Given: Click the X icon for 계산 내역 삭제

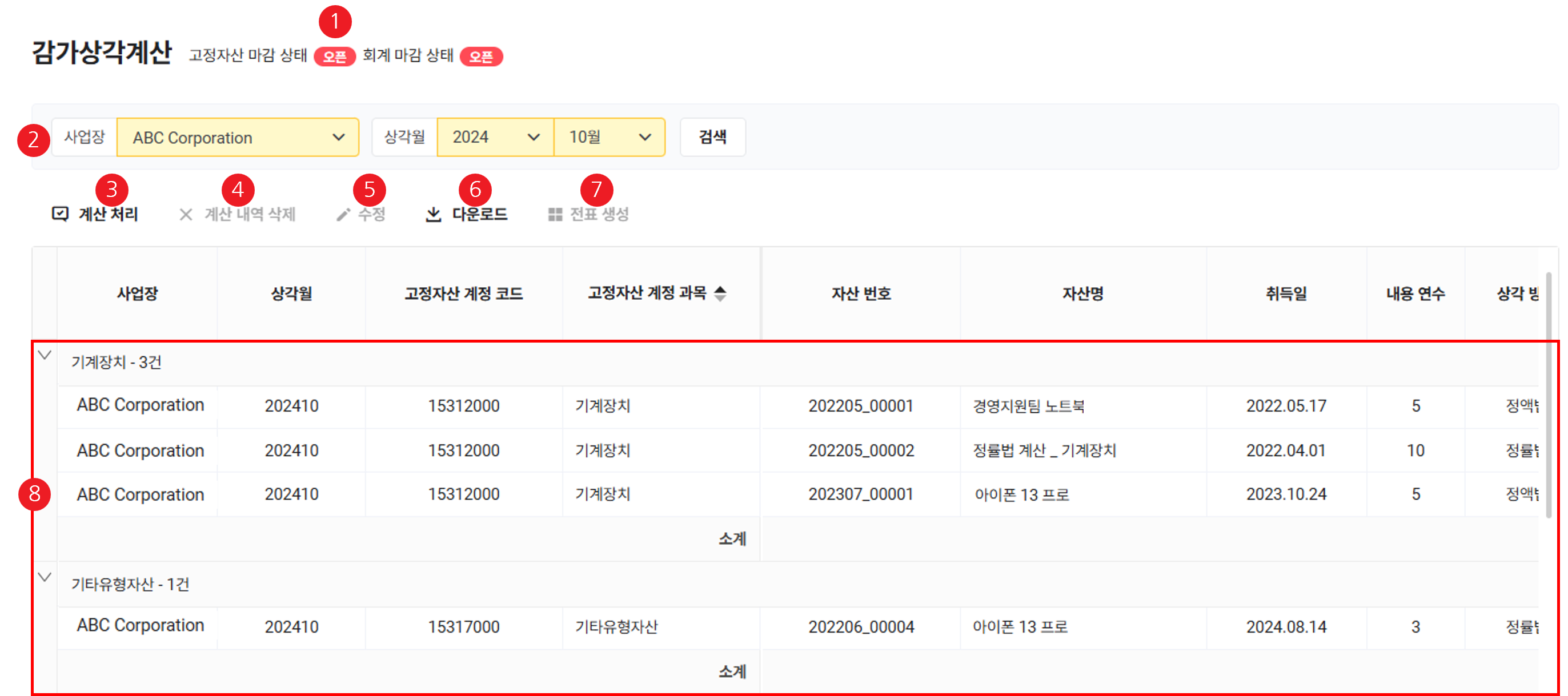Looking at the screenshot, I should coord(186,214).
